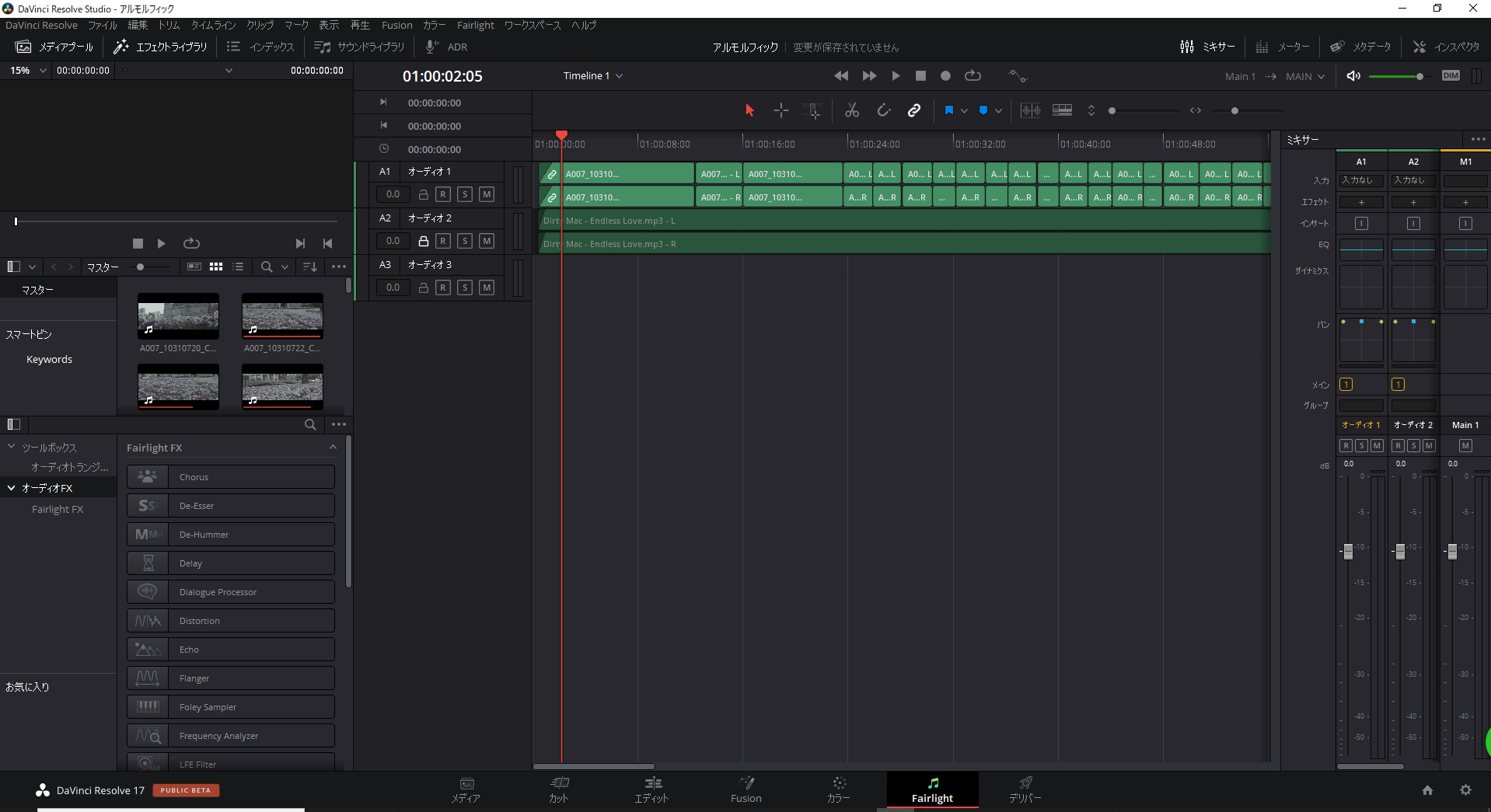Select the razor scissors tool
1491x812 pixels.
[x=852, y=110]
